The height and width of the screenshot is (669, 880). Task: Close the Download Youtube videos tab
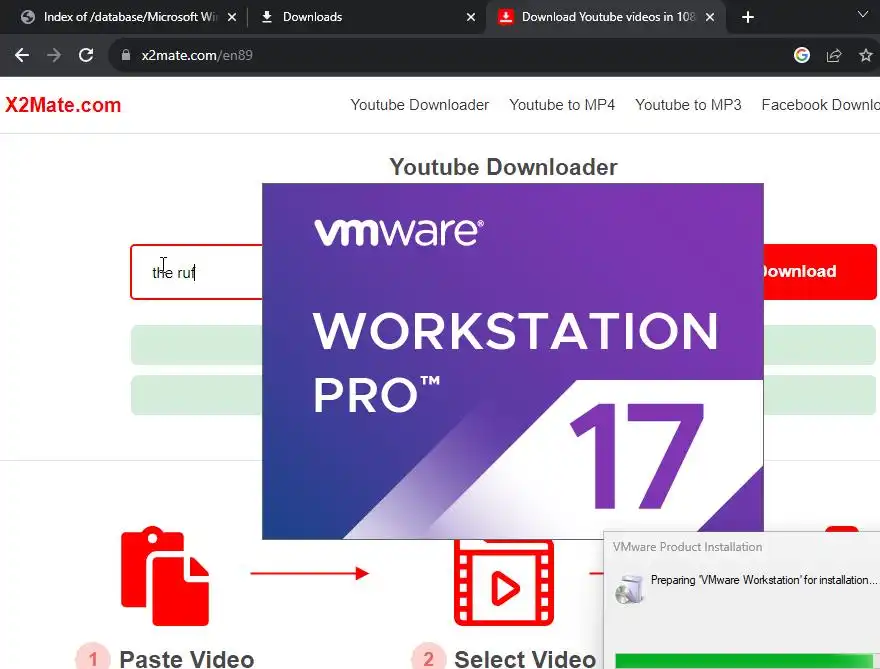click(710, 17)
